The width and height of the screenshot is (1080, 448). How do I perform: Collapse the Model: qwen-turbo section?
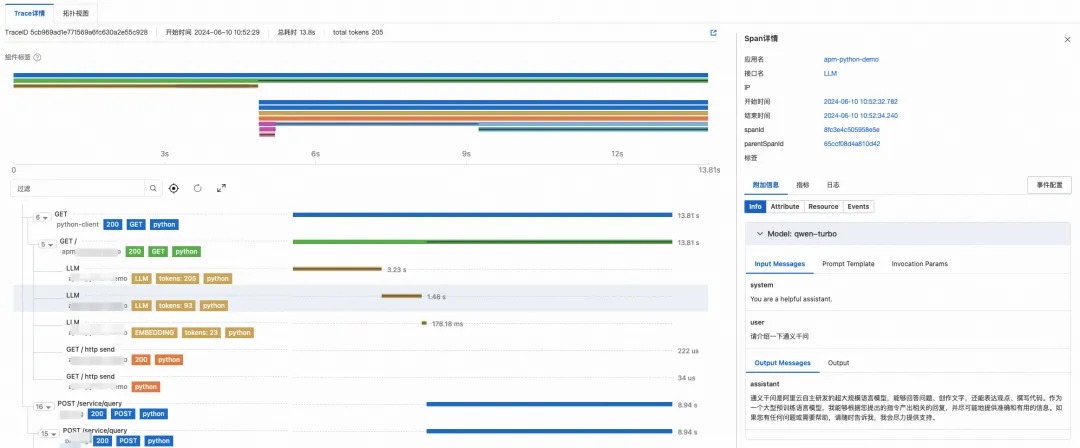click(759, 233)
